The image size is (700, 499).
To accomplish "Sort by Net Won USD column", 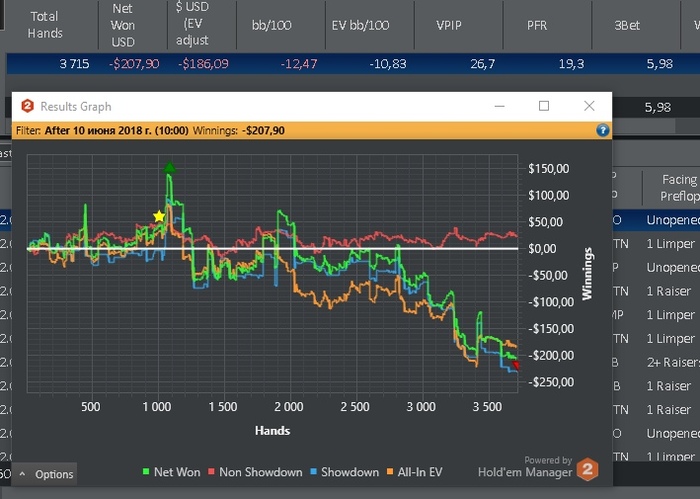I will (x=122, y=25).
